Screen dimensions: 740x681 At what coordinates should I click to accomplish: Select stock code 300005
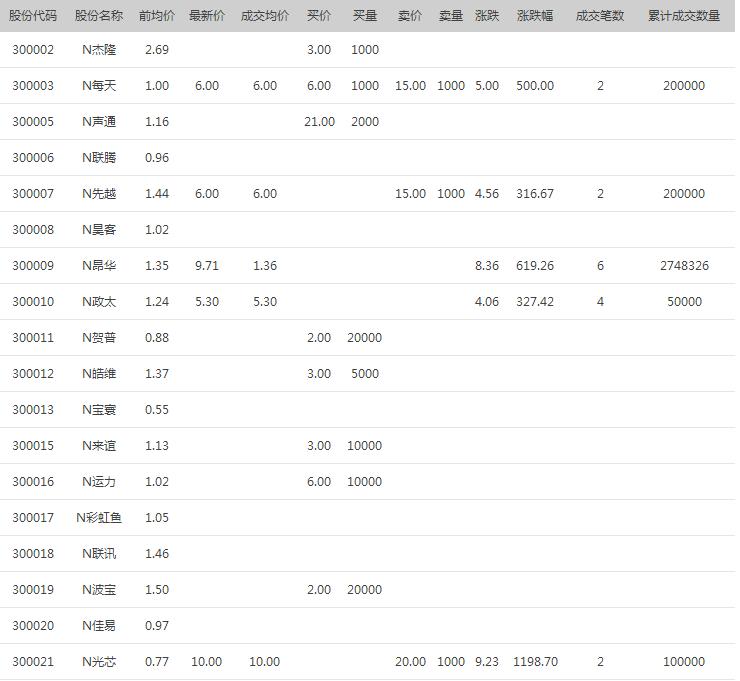tap(33, 122)
